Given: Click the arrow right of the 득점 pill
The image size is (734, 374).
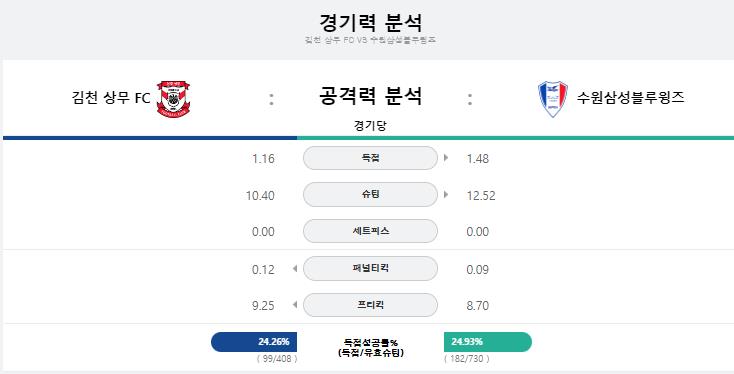Looking at the screenshot, I should (446, 158).
